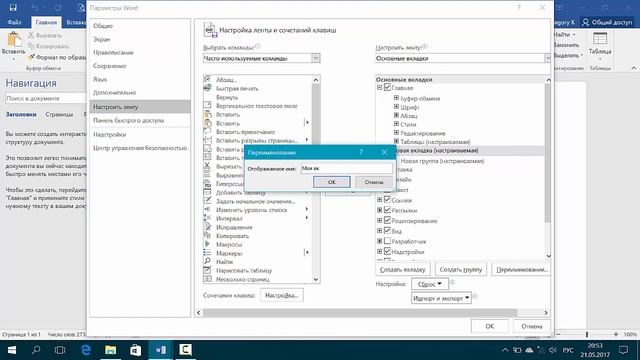Expand the Стили group
The width and height of the screenshot is (640, 360).
(396, 124)
